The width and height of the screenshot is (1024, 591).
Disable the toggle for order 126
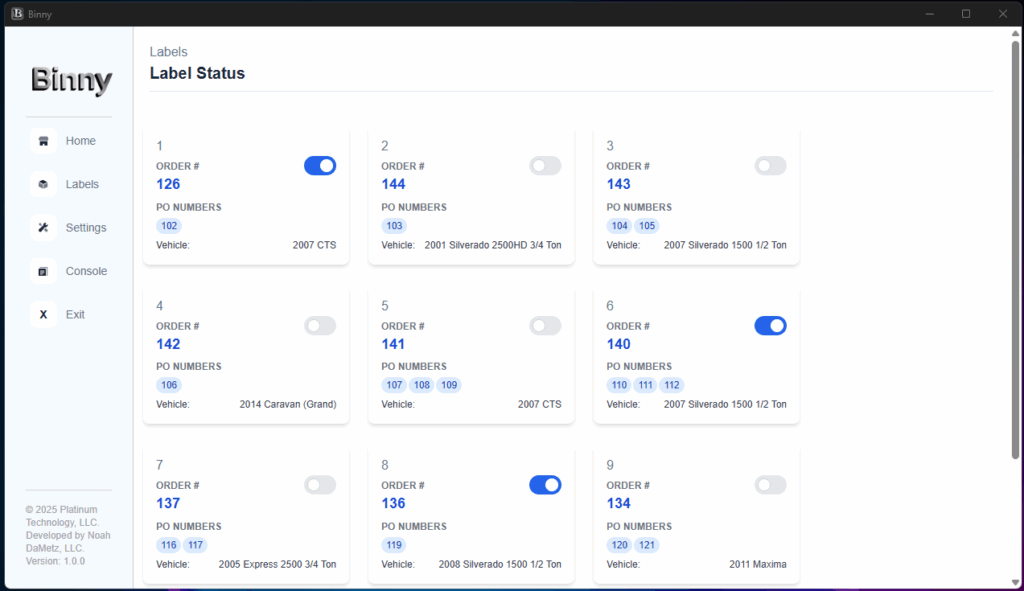[320, 166]
